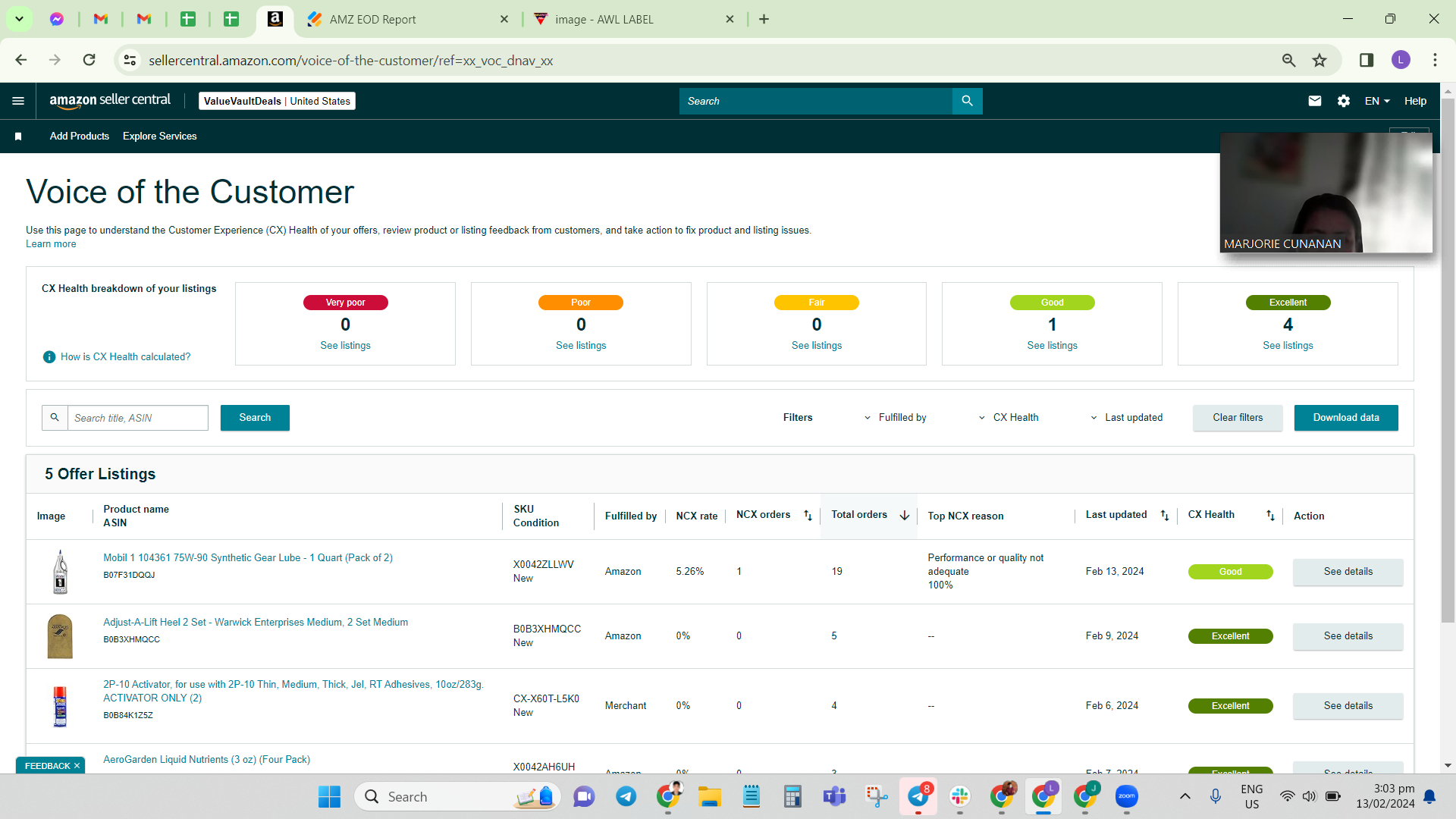Expand the Fulfilled by filter
The width and height of the screenshot is (1456, 819).
coord(895,418)
